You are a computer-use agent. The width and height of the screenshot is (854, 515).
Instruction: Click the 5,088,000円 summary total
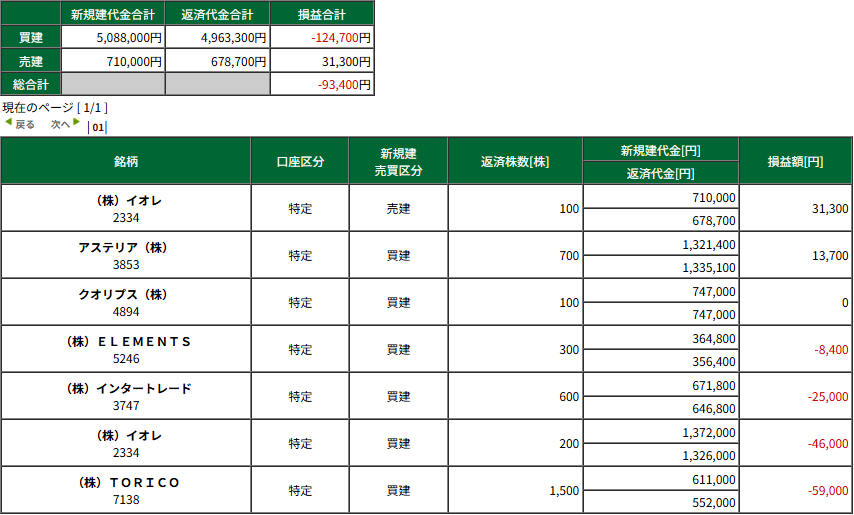click(129, 38)
